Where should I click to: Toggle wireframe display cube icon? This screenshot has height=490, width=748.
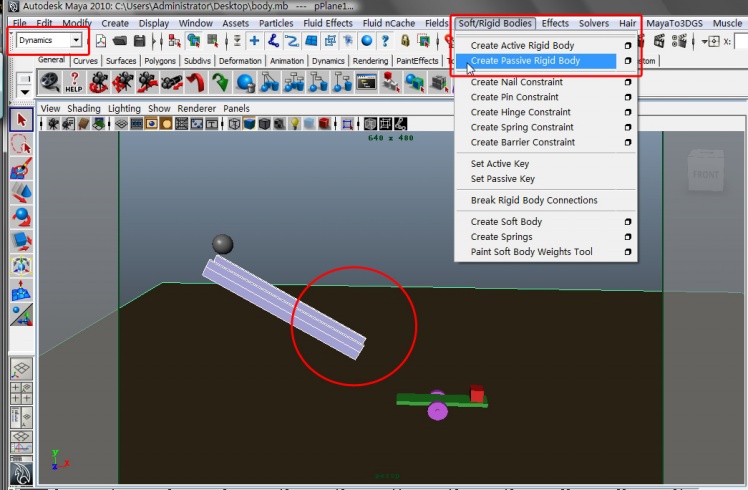[234, 124]
